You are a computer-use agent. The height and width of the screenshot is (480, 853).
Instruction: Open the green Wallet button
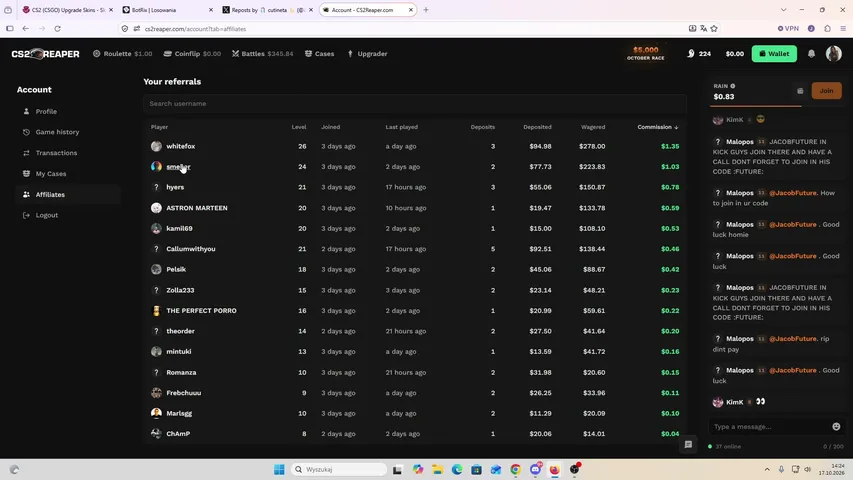click(x=774, y=53)
